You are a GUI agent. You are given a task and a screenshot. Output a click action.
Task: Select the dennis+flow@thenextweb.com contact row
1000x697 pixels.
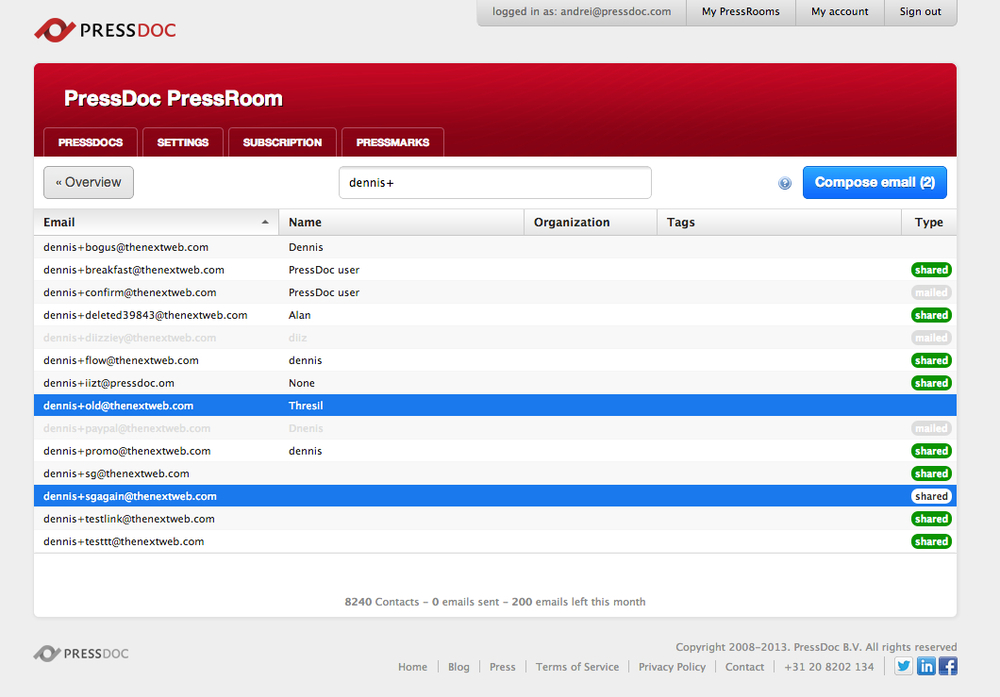(x=121, y=360)
